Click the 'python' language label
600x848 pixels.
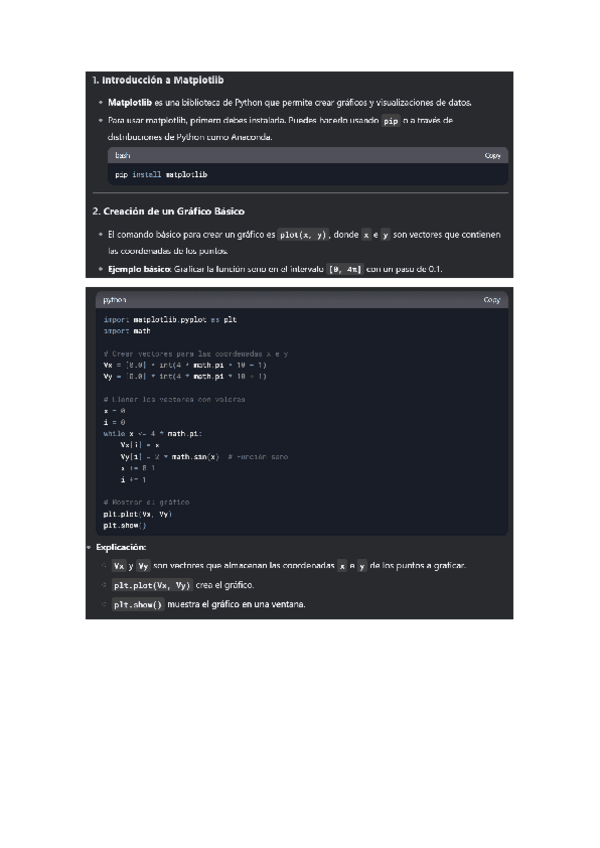[x=111, y=300]
